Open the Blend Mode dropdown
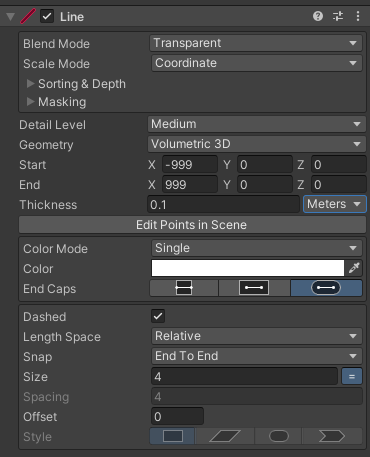Image resolution: width=370 pixels, height=457 pixels. tap(256, 43)
